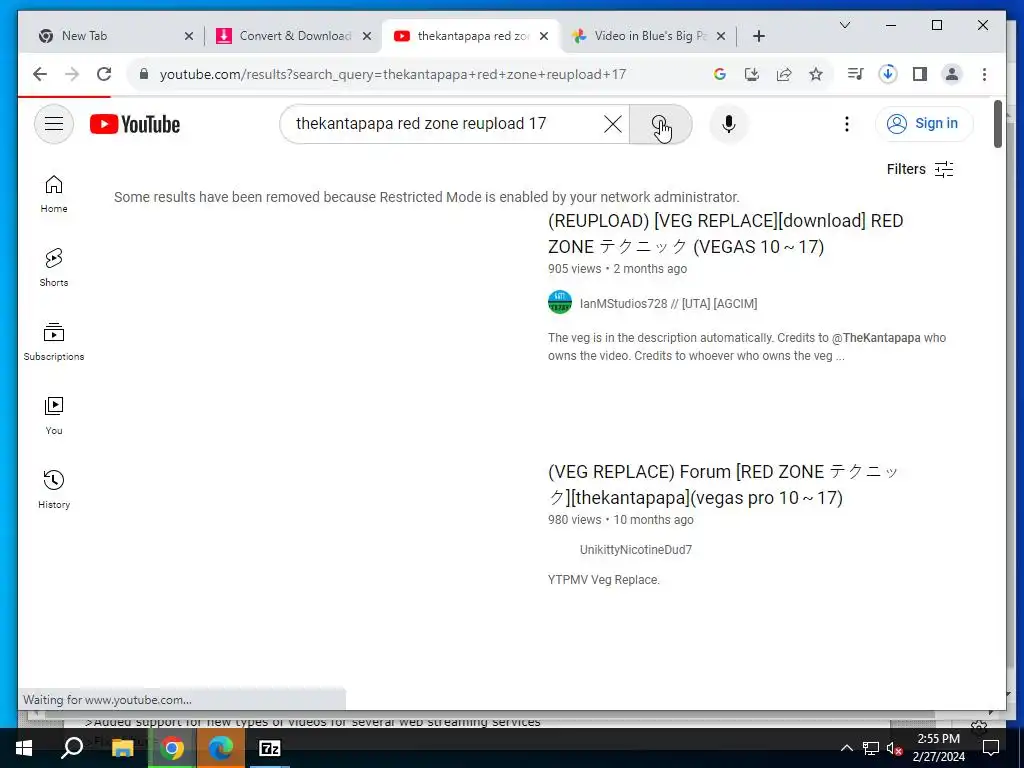
Task: Open YouTube settings three-dot menu
Action: click(846, 123)
